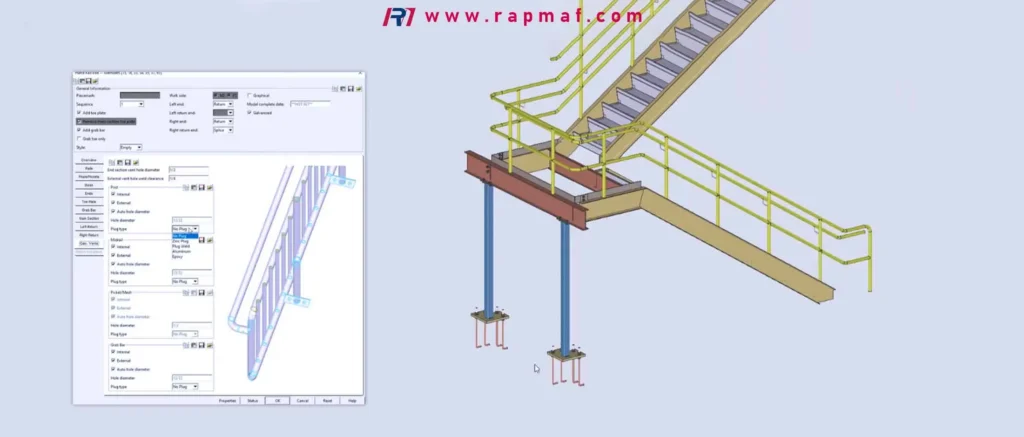Click the floppy save icon above End section vent hole diameter

tap(127, 163)
